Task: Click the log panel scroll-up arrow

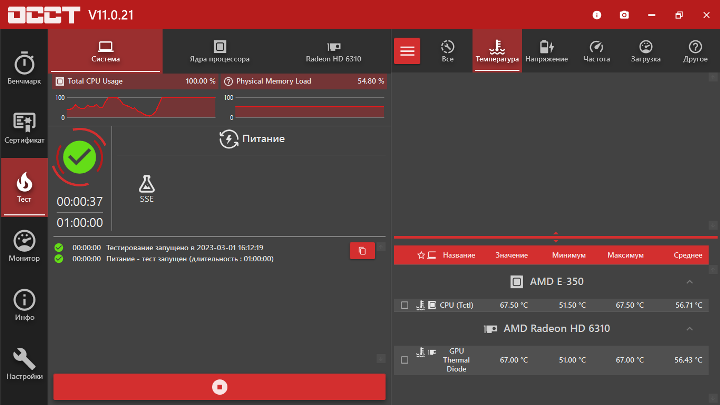Action: pos(381,248)
